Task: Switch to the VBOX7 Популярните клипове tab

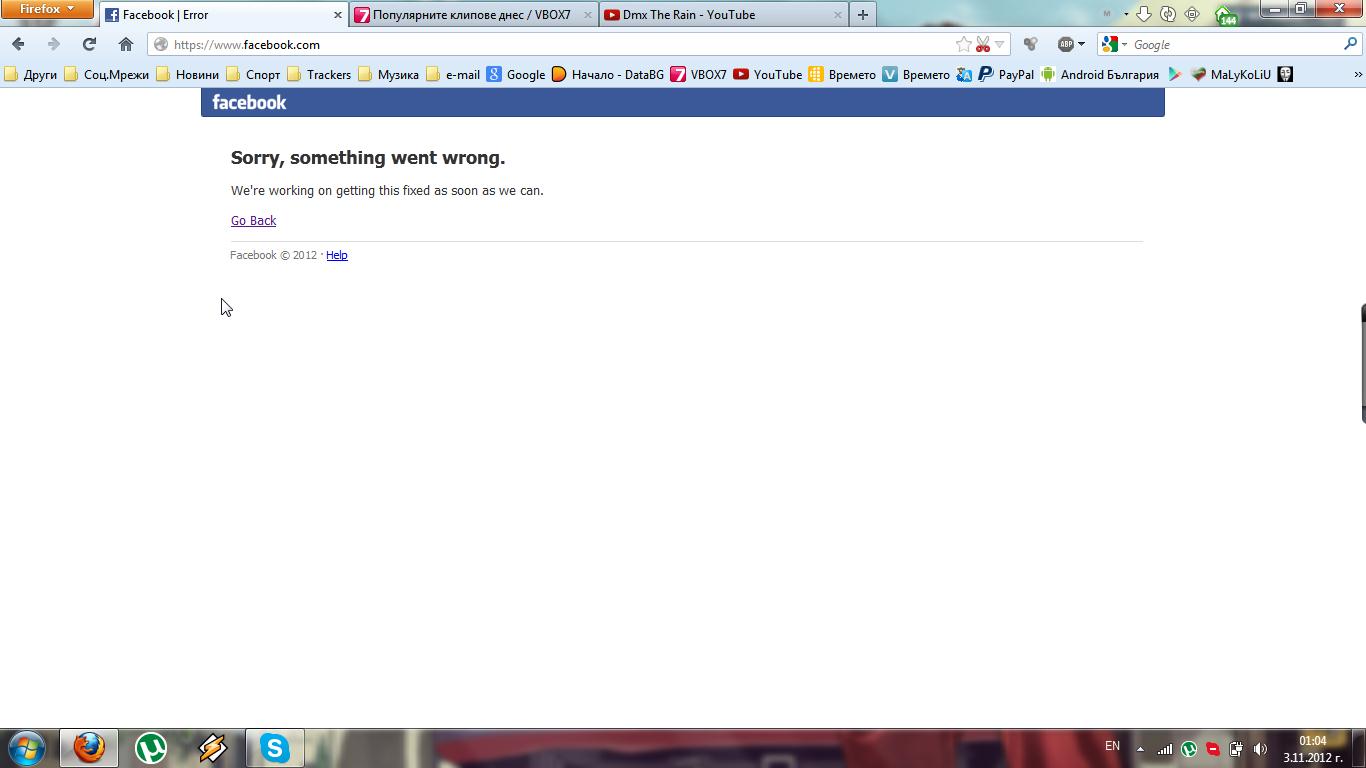Action: (472, 15)
